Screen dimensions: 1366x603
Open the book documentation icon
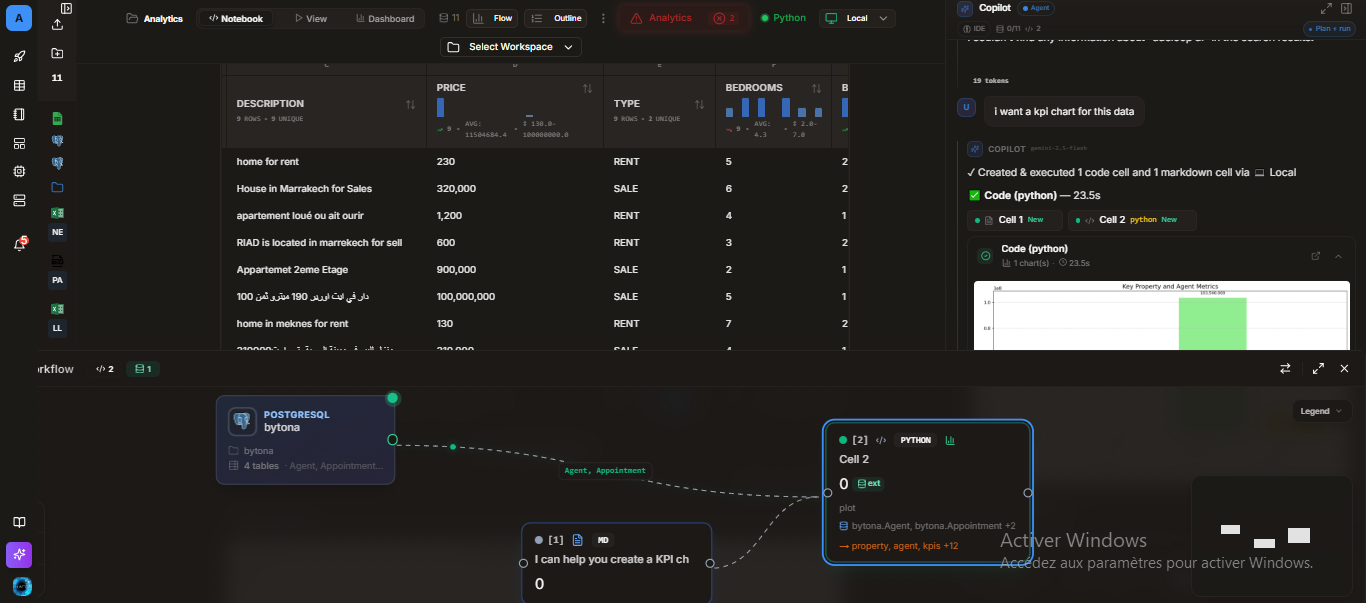coord(19,522)
